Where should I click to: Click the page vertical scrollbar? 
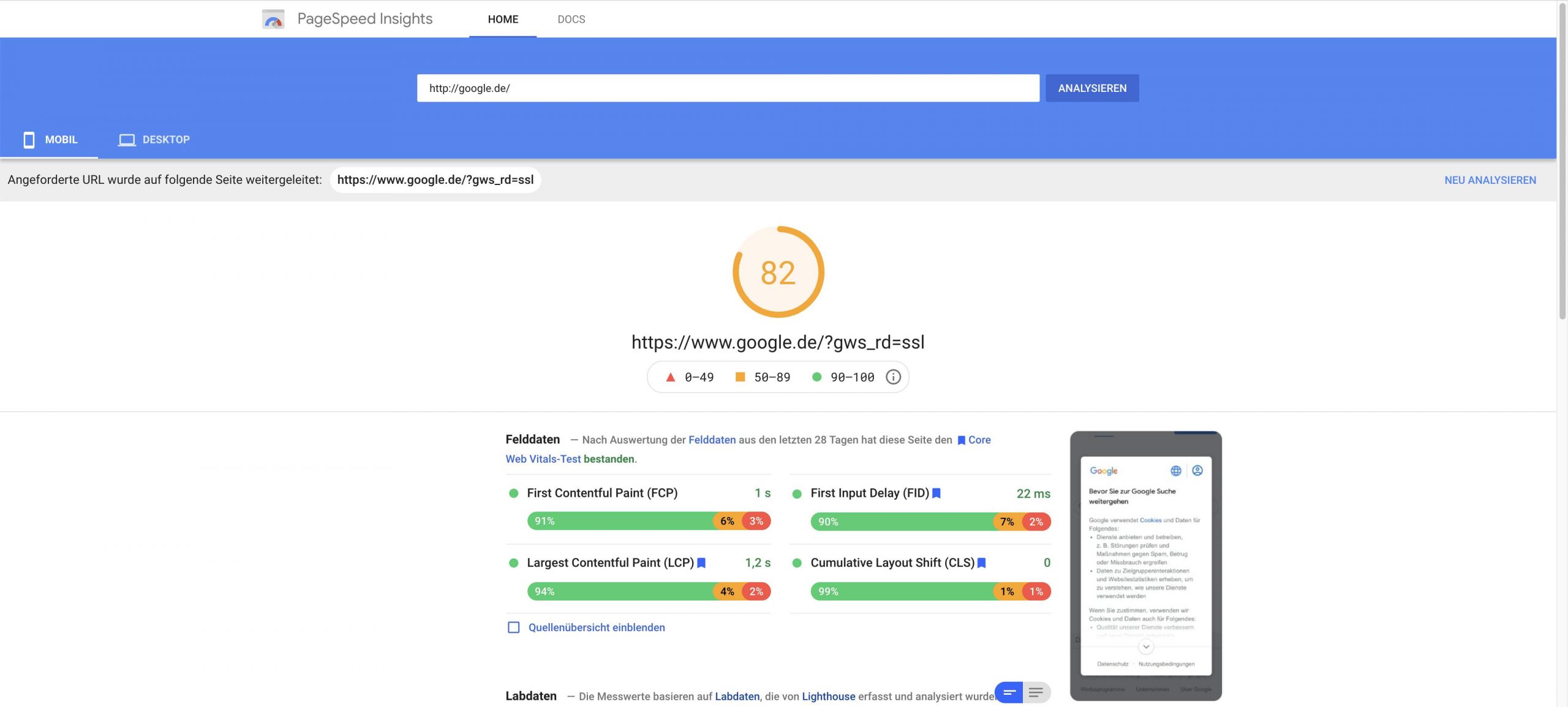click(1562, 161)
